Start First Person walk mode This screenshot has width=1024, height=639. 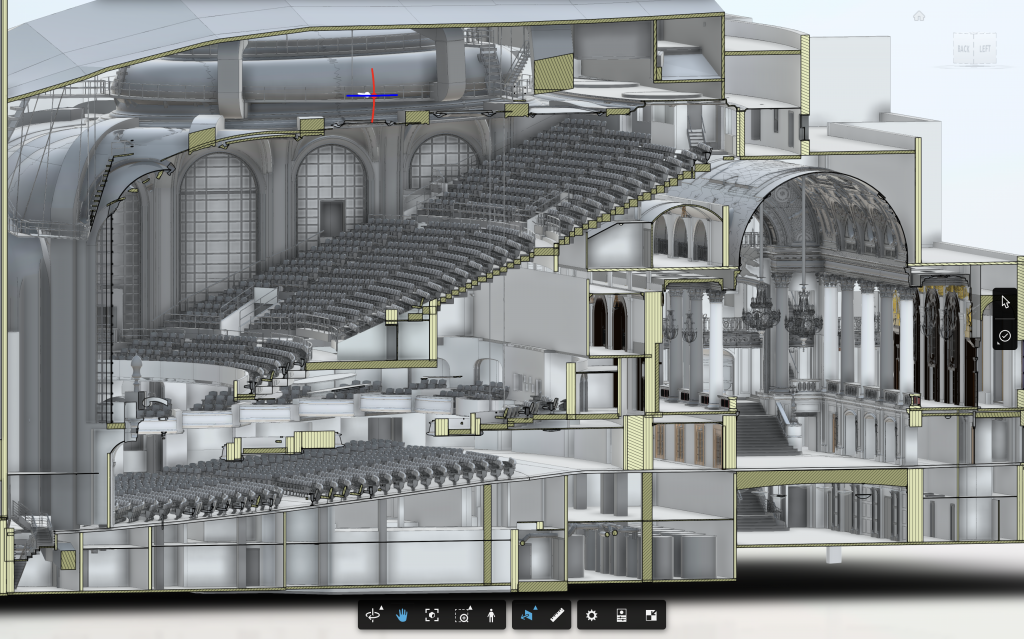[491, 616]
